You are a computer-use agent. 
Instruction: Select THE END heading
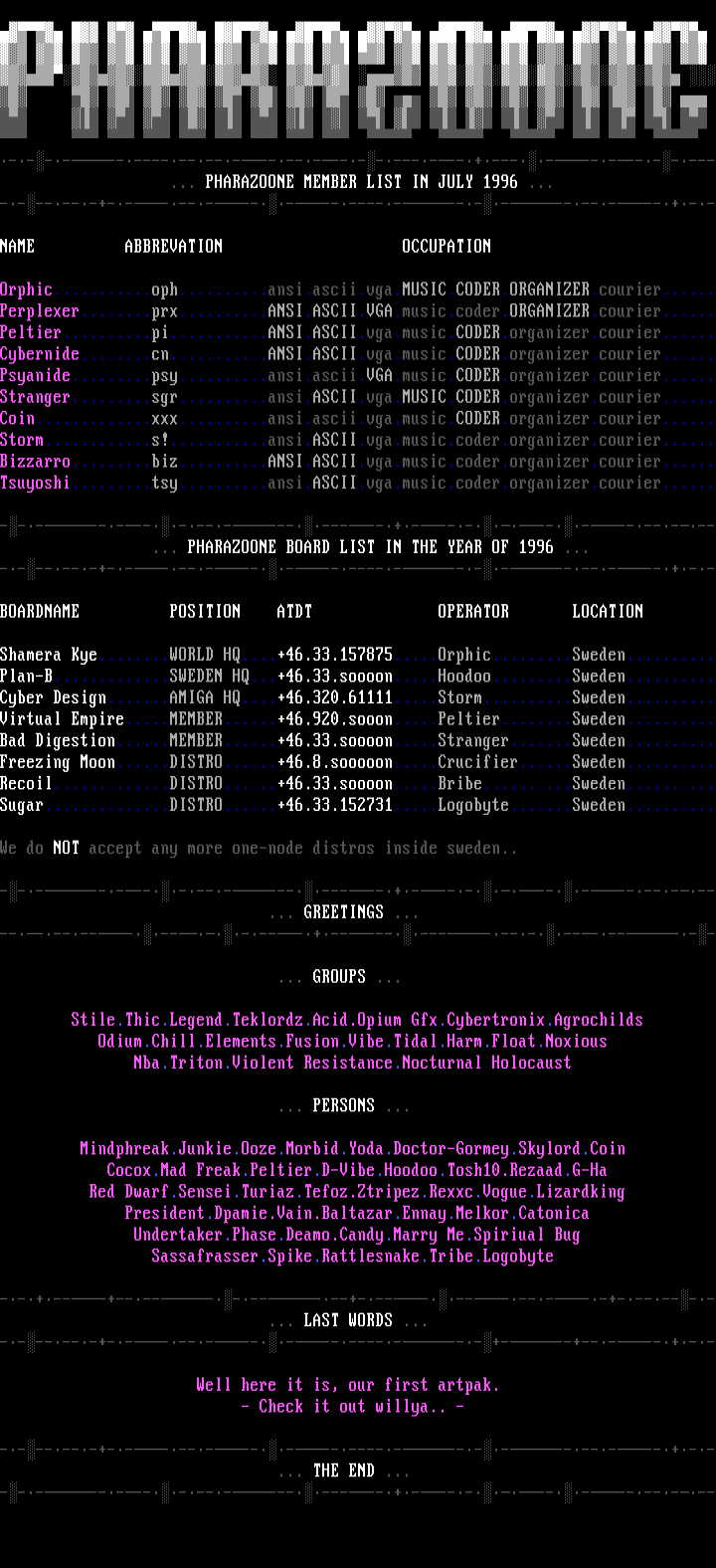click(343, 1471)
